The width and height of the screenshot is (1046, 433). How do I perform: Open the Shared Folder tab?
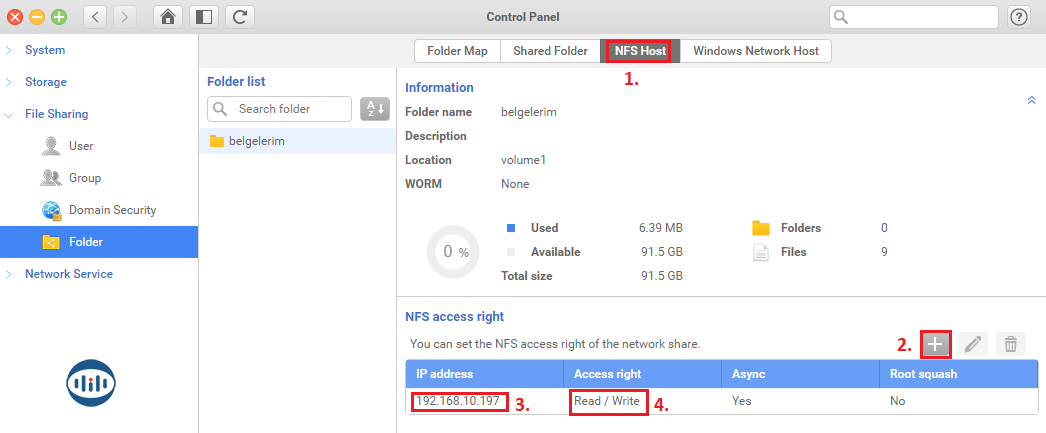[550, 51]
